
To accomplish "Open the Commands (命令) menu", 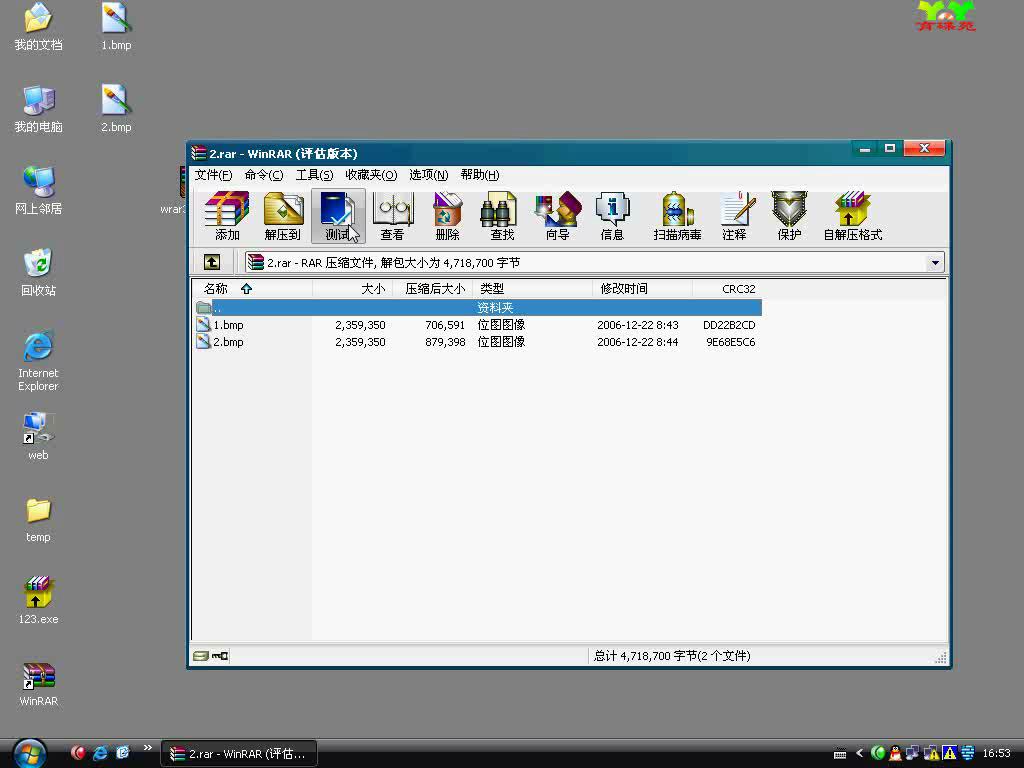I will pos(264,175).
